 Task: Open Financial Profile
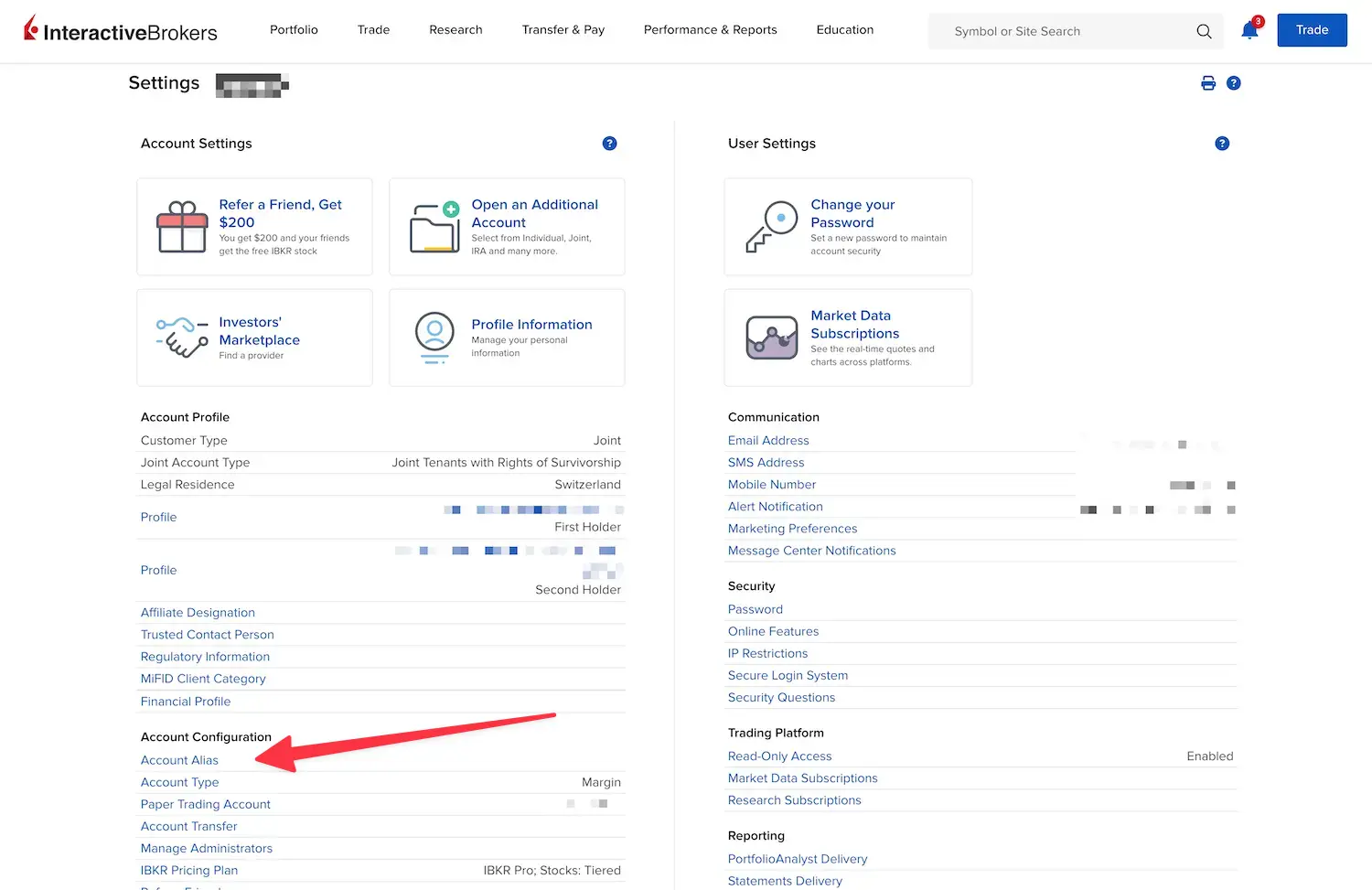coord(186,702)
